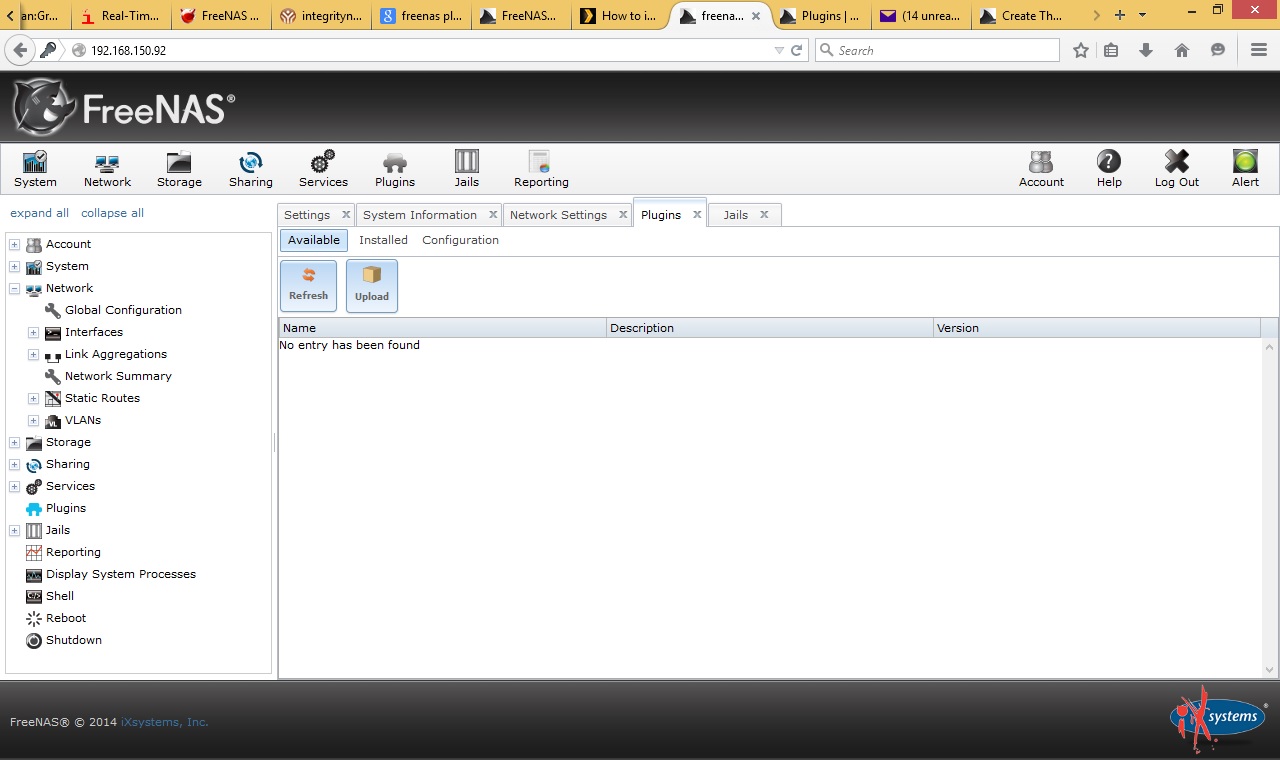
Task: Open the iXsystems, Inc. footer link
Action: pyautogui.click(x=165, y=722)
